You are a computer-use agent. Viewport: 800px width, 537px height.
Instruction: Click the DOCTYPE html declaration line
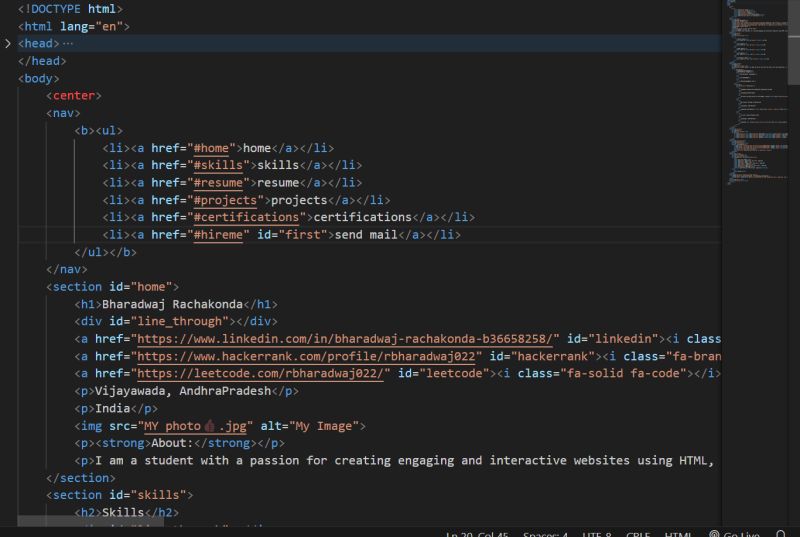[70, 9]
